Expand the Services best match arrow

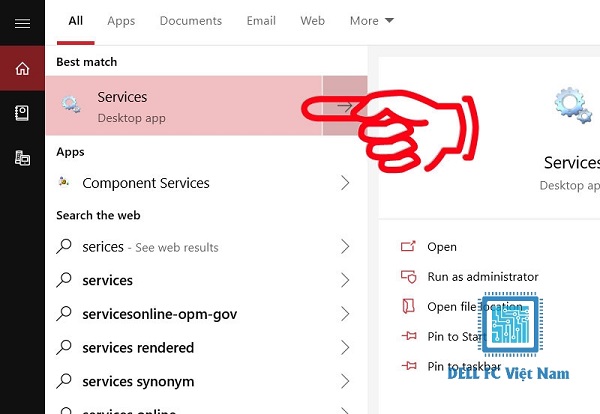click(345, 106)
